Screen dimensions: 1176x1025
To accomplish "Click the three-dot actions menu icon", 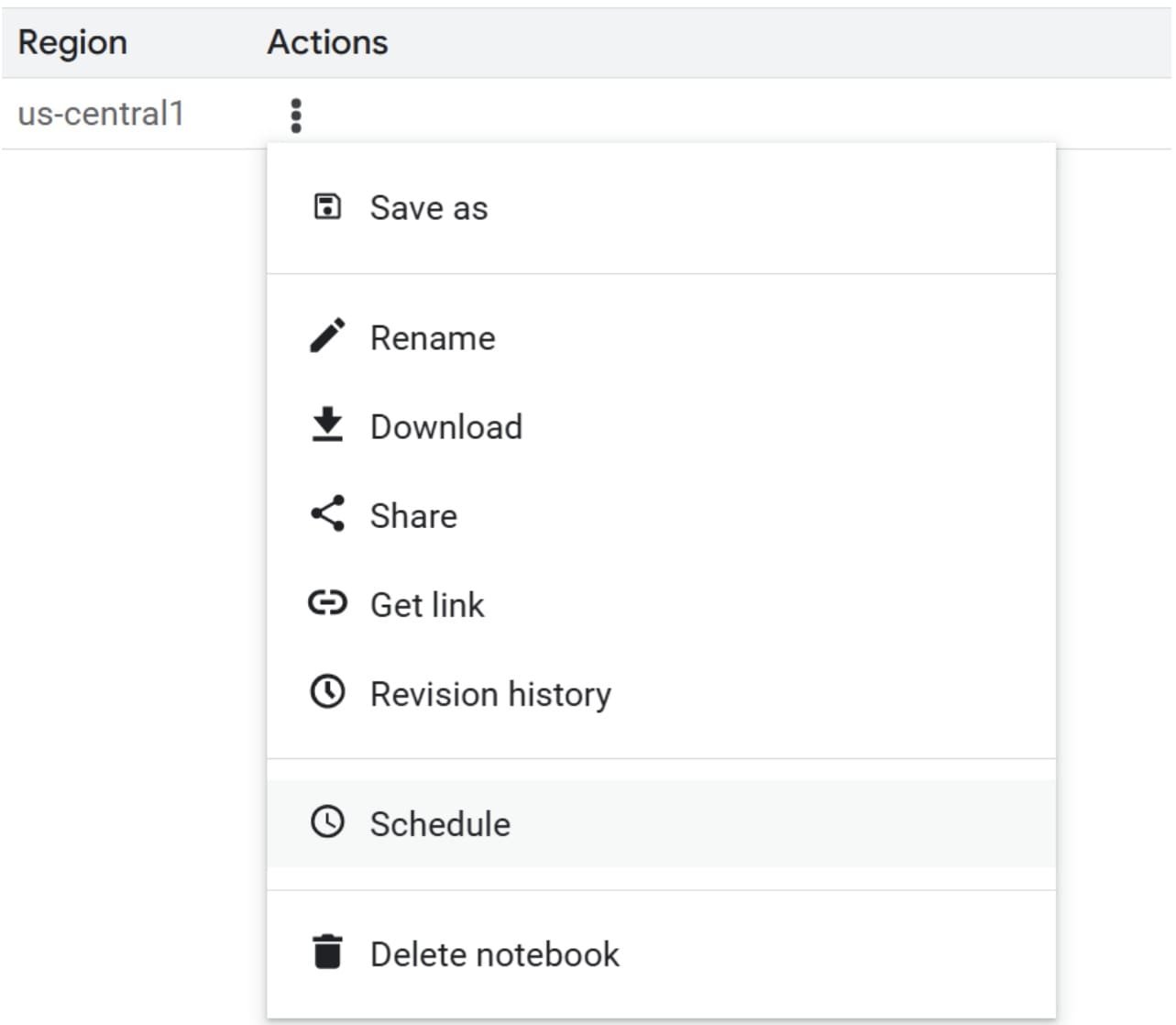I will coord(295,116).
